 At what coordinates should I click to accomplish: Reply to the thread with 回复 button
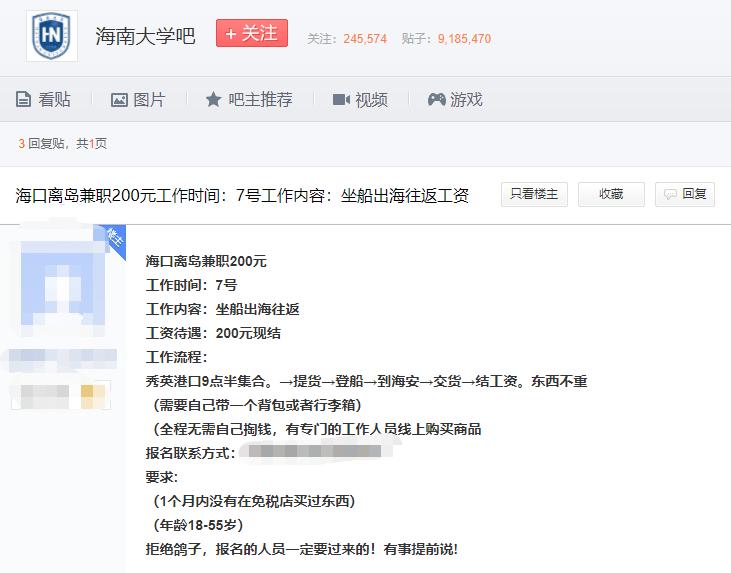coord(685,194)
